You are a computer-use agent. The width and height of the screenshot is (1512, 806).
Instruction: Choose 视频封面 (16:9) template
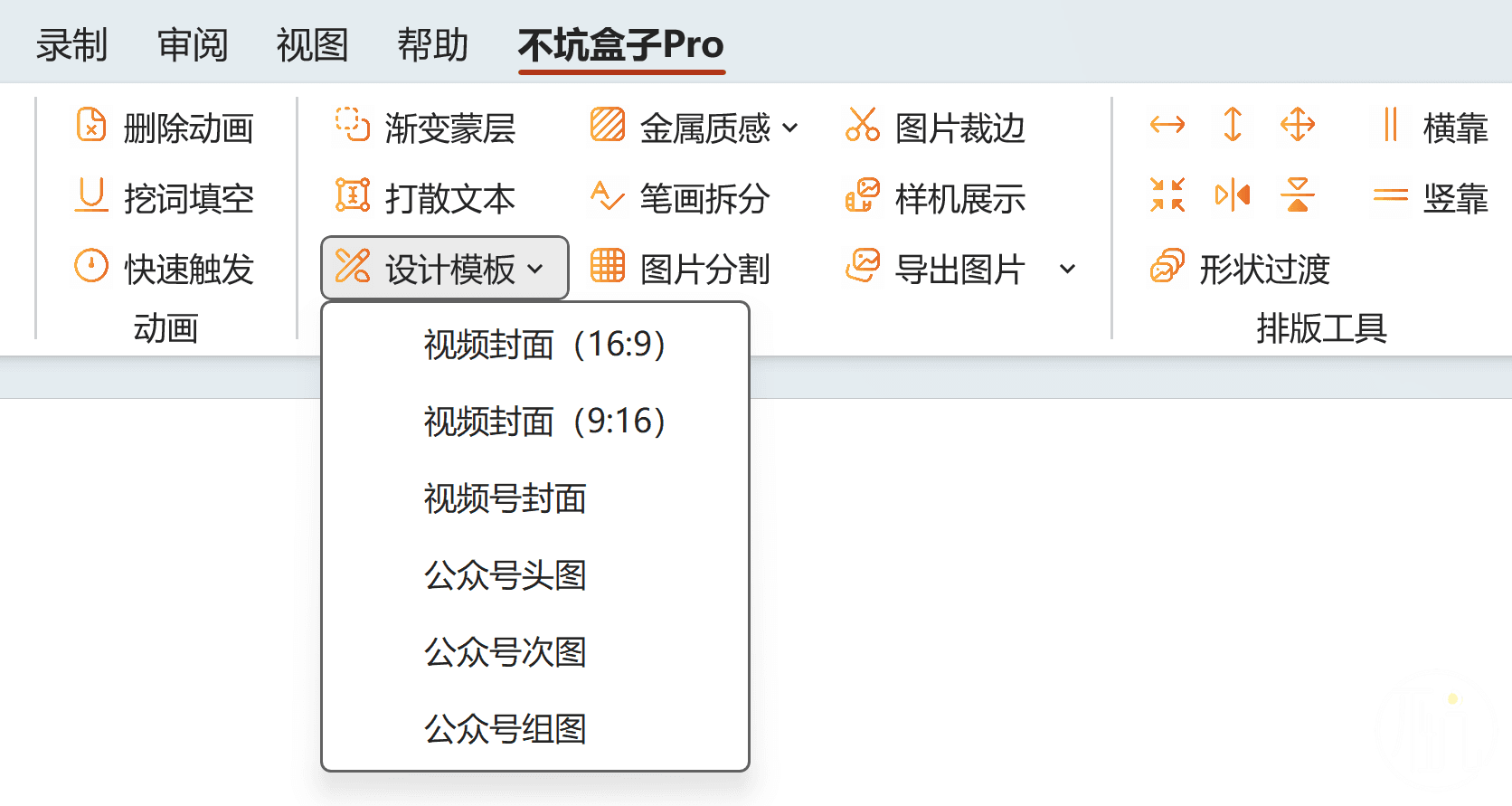(535, 345)
